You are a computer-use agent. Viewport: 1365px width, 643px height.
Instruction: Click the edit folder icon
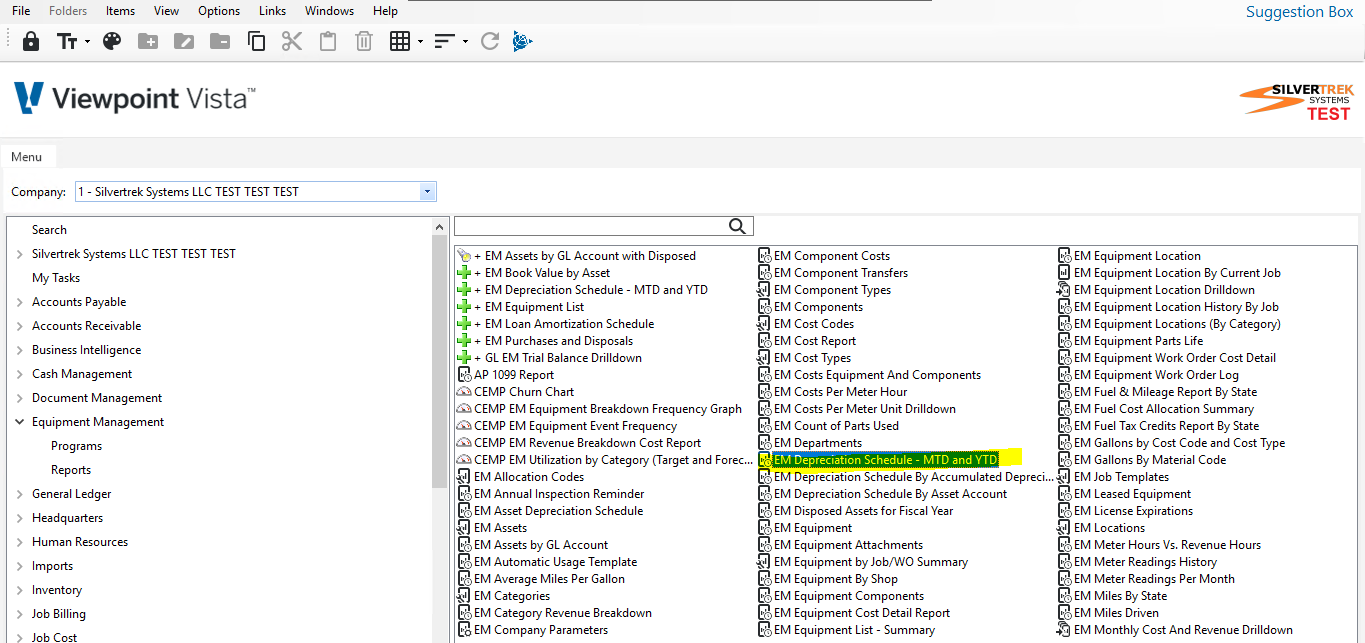click(x=184, y=41)
